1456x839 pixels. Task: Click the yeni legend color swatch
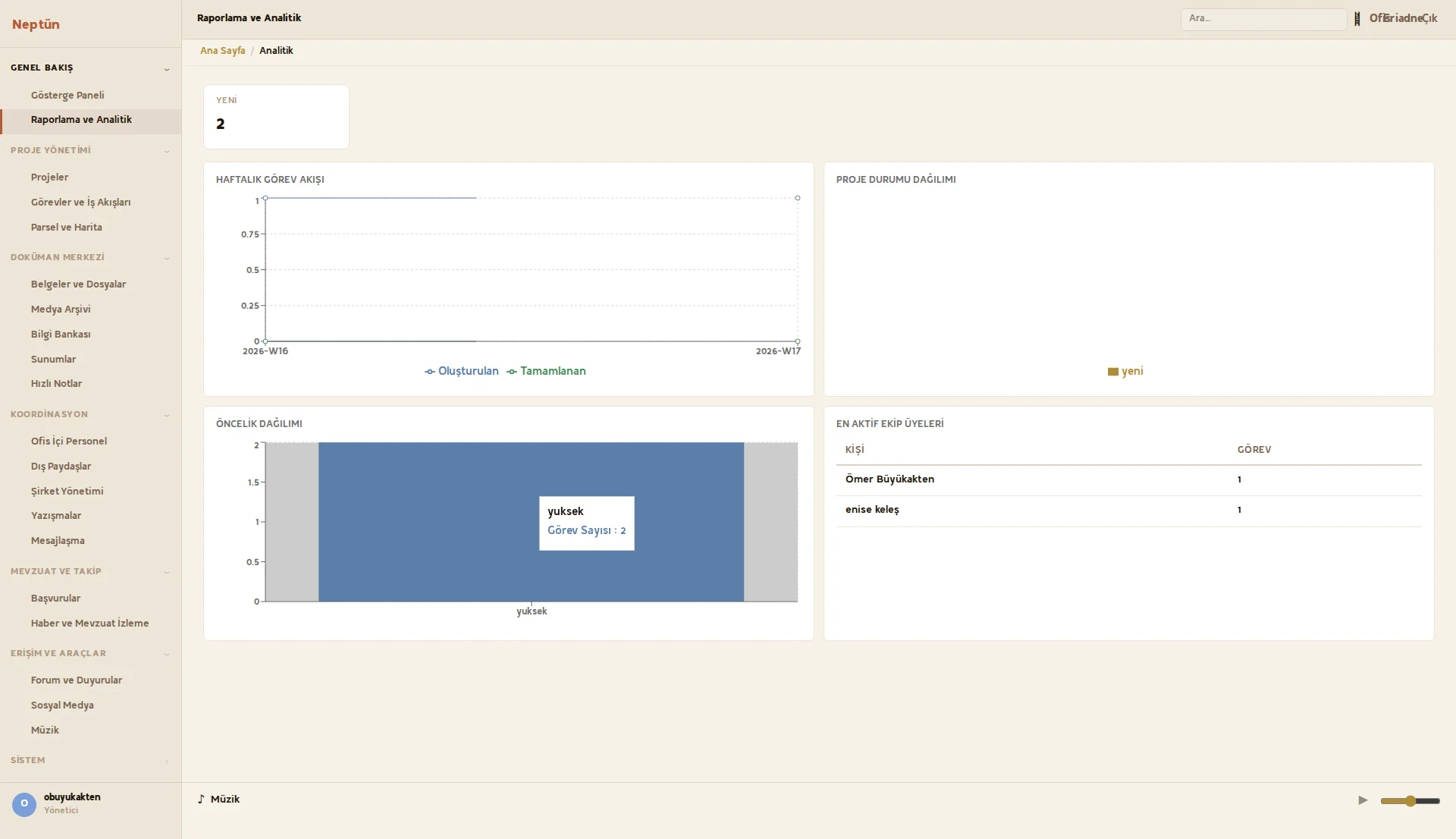point(1112,372)
